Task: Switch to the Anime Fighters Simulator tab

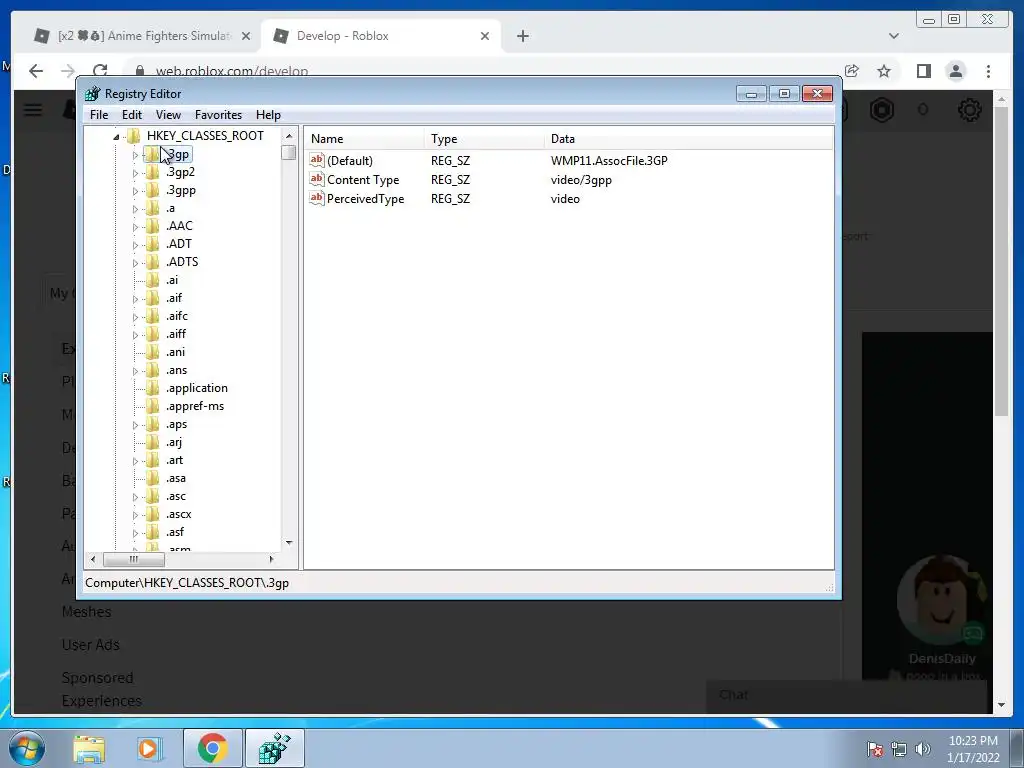Action: pos(143,36)
